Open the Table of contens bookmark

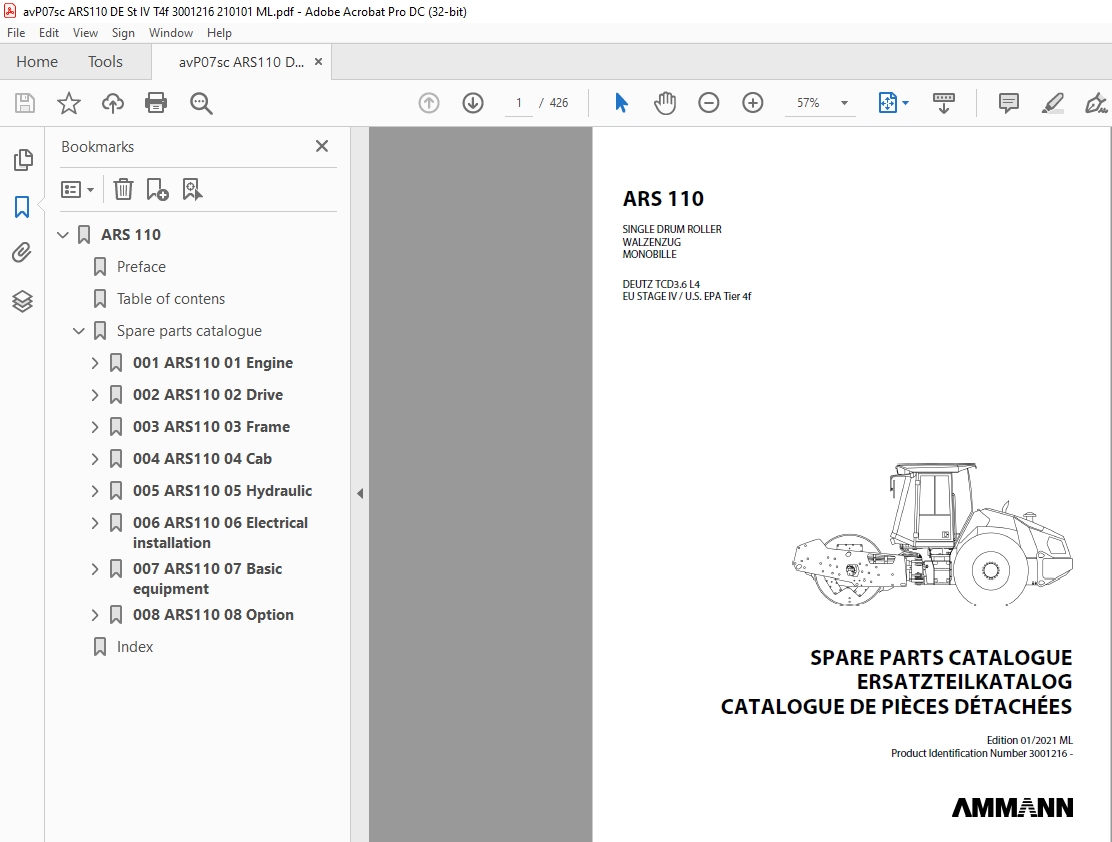(x=171, y=299)
